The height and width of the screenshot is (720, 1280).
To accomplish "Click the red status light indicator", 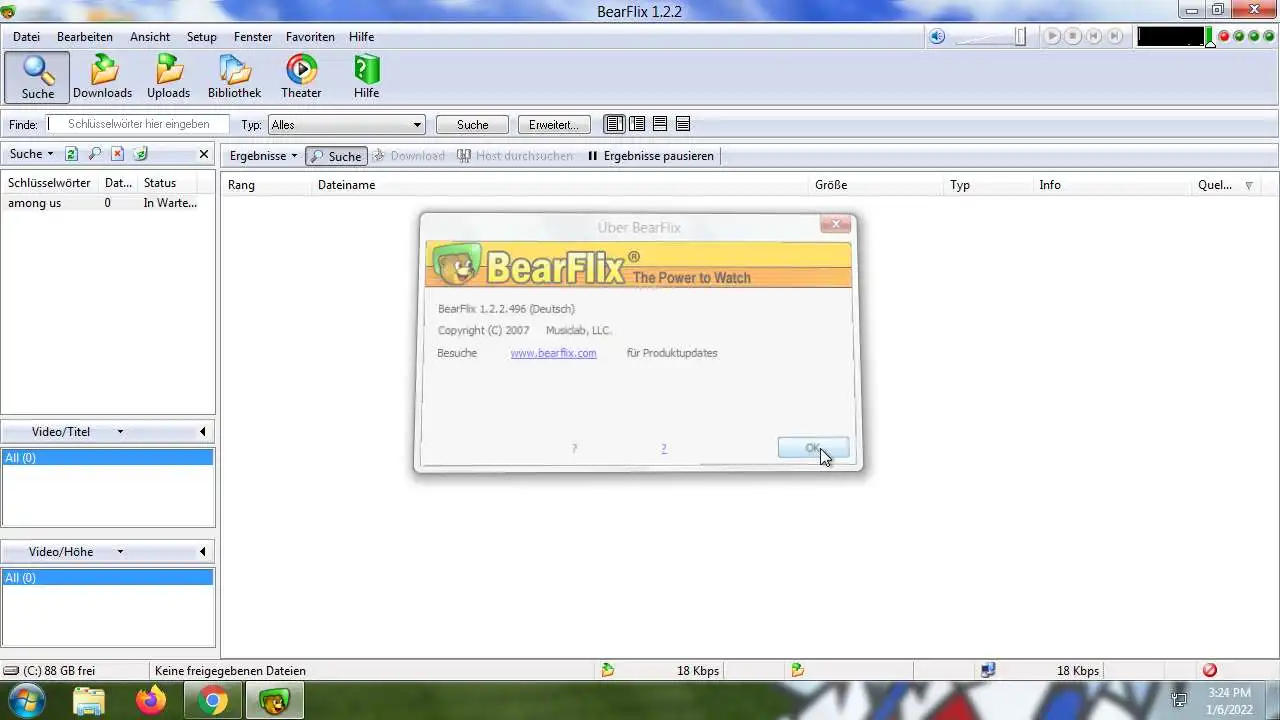I will coord(1224,37).
